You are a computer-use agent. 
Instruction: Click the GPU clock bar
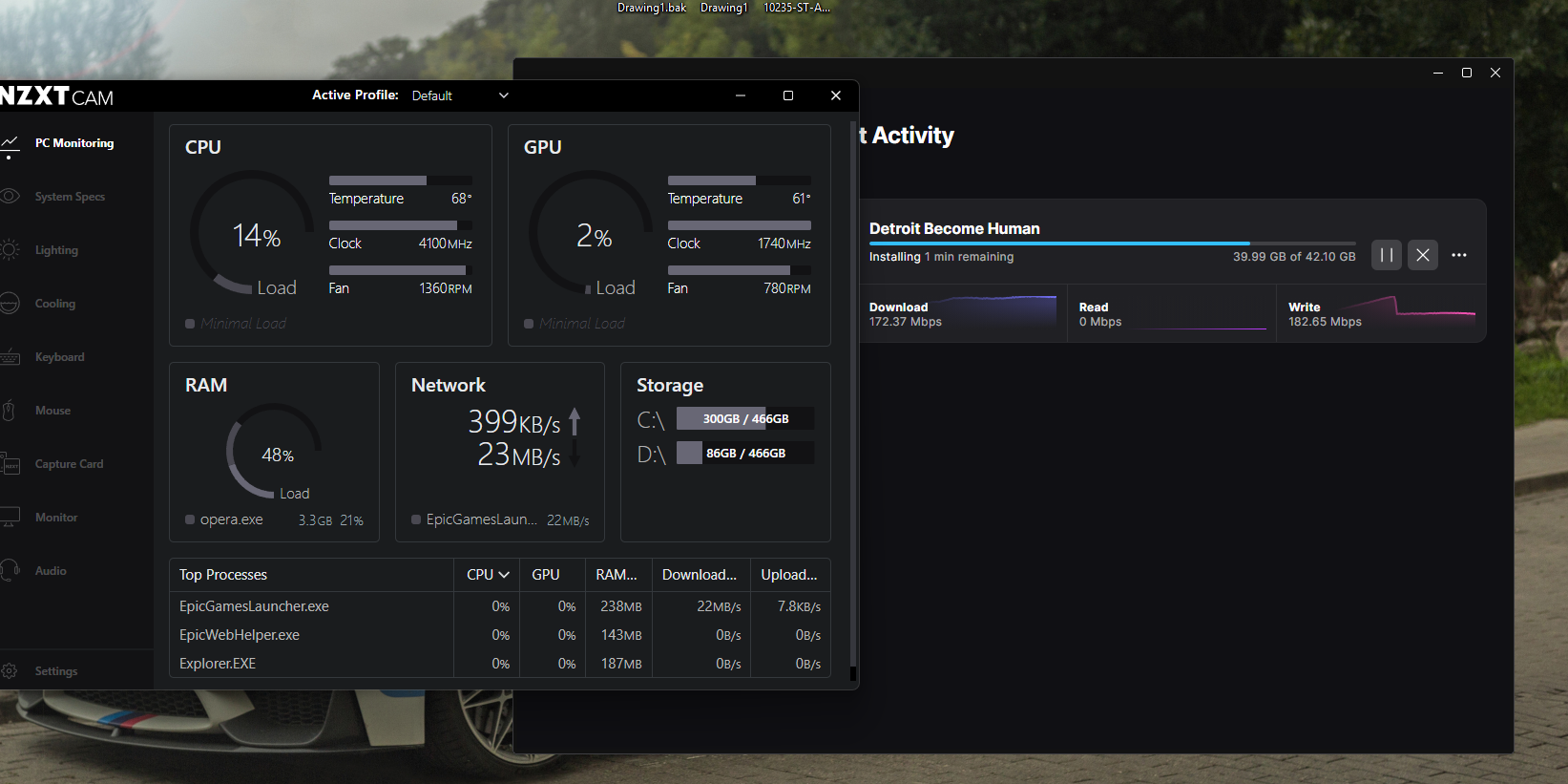click(740, 225)
